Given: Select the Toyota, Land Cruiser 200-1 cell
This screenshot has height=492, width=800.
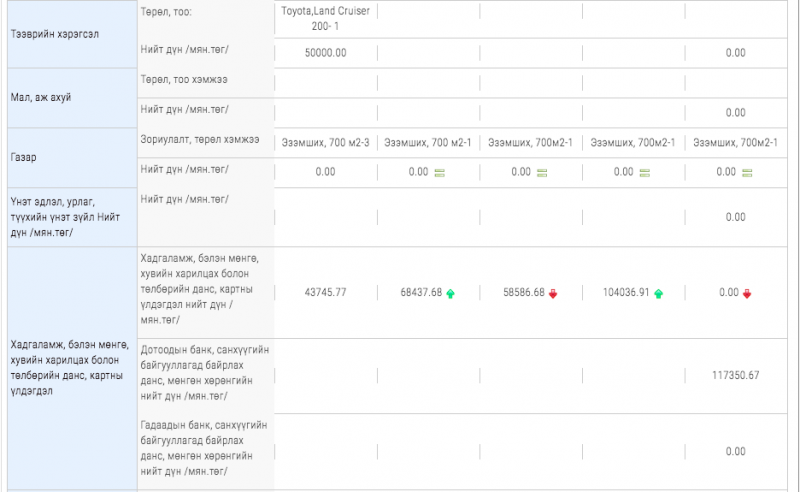Looking at the screenshot, I should pyautogui.click(x=325, y=19).
